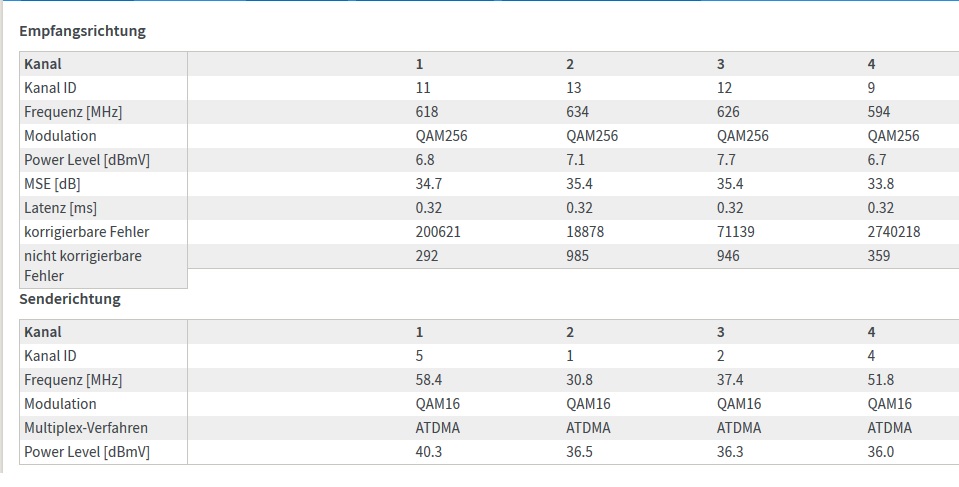959x487 pixels.
Task: Click the Senderichtung section heading
Action: pos(70,299)
